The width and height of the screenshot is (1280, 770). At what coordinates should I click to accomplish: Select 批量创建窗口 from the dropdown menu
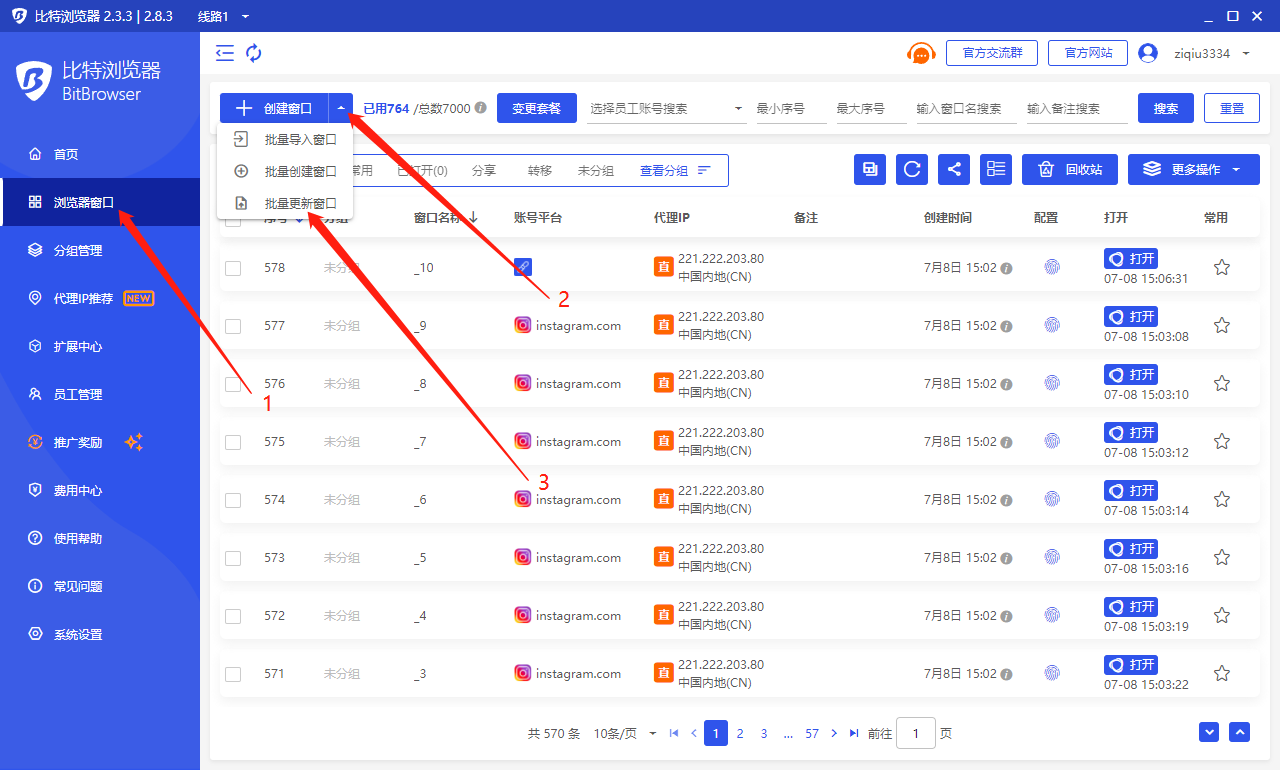click(300, 171)
